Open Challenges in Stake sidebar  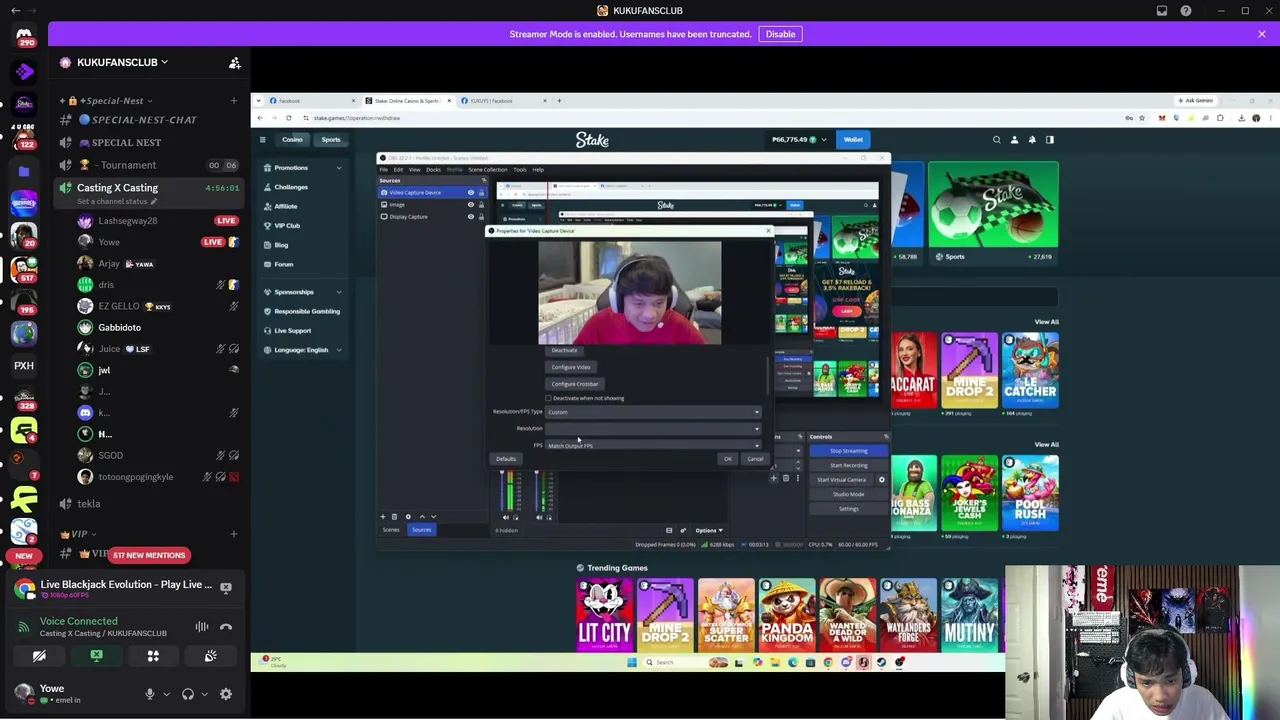tap(291, 187)
